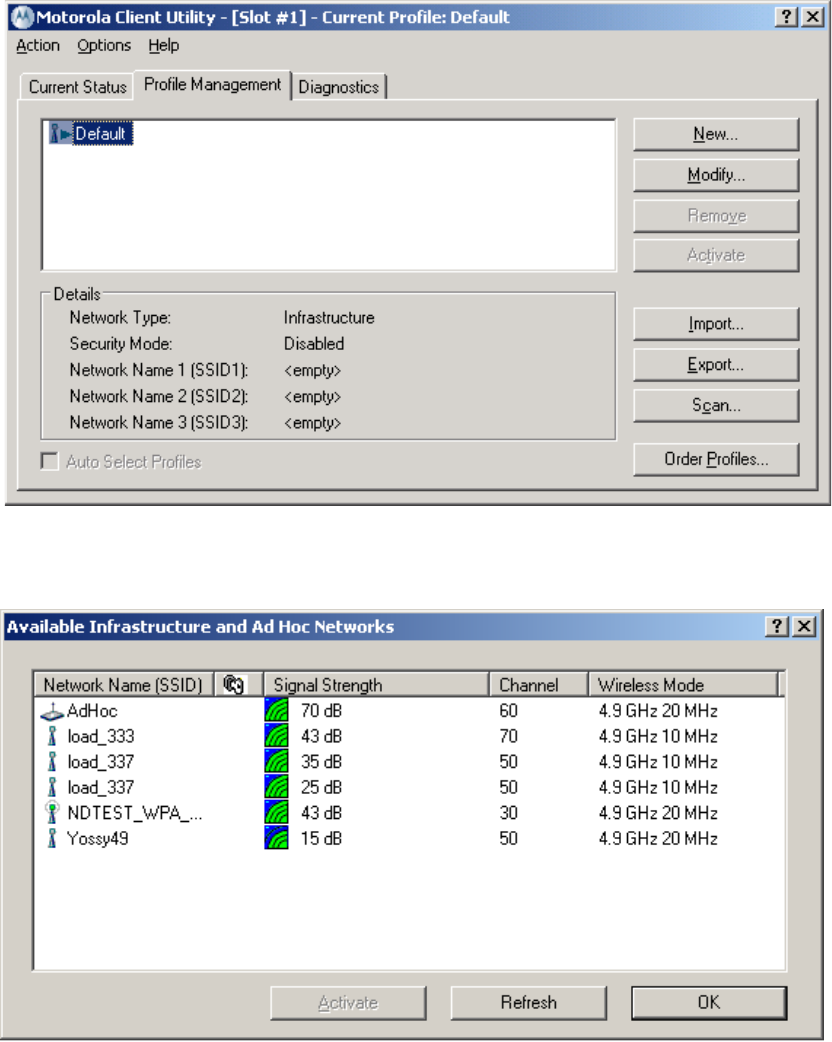Select the AdHoc network name
The image size is (832, 1042).
point(92,711)
